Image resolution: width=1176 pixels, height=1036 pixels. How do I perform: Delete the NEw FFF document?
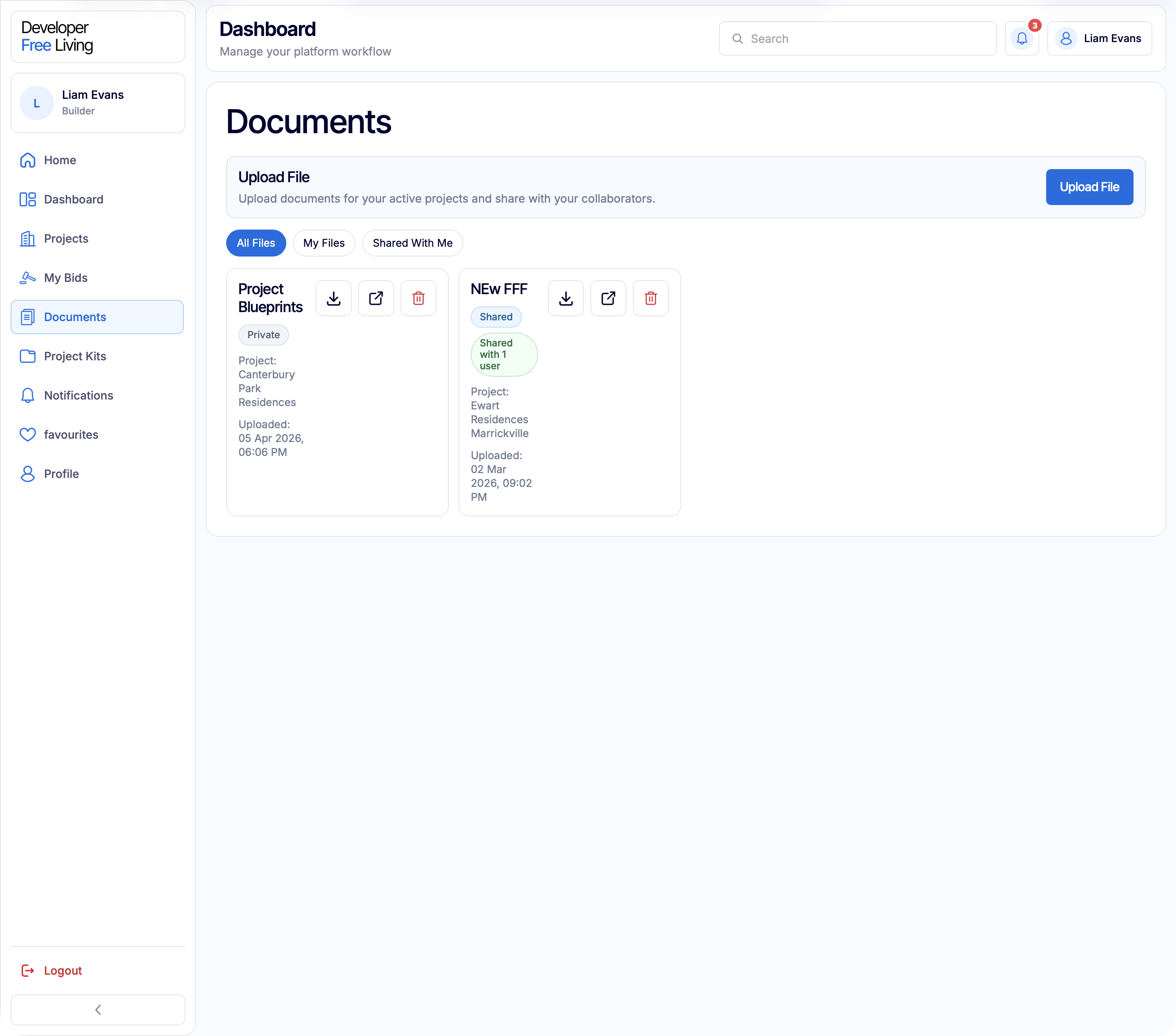coord(651,298)
